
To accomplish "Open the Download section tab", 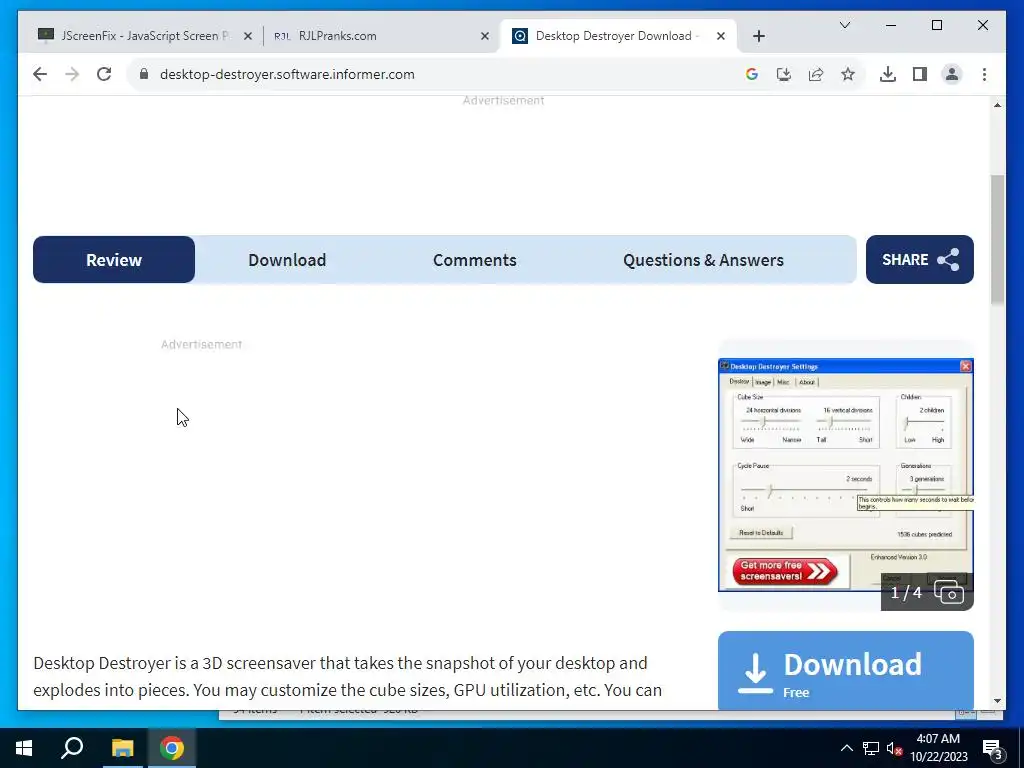I will [x=287, y=260].
